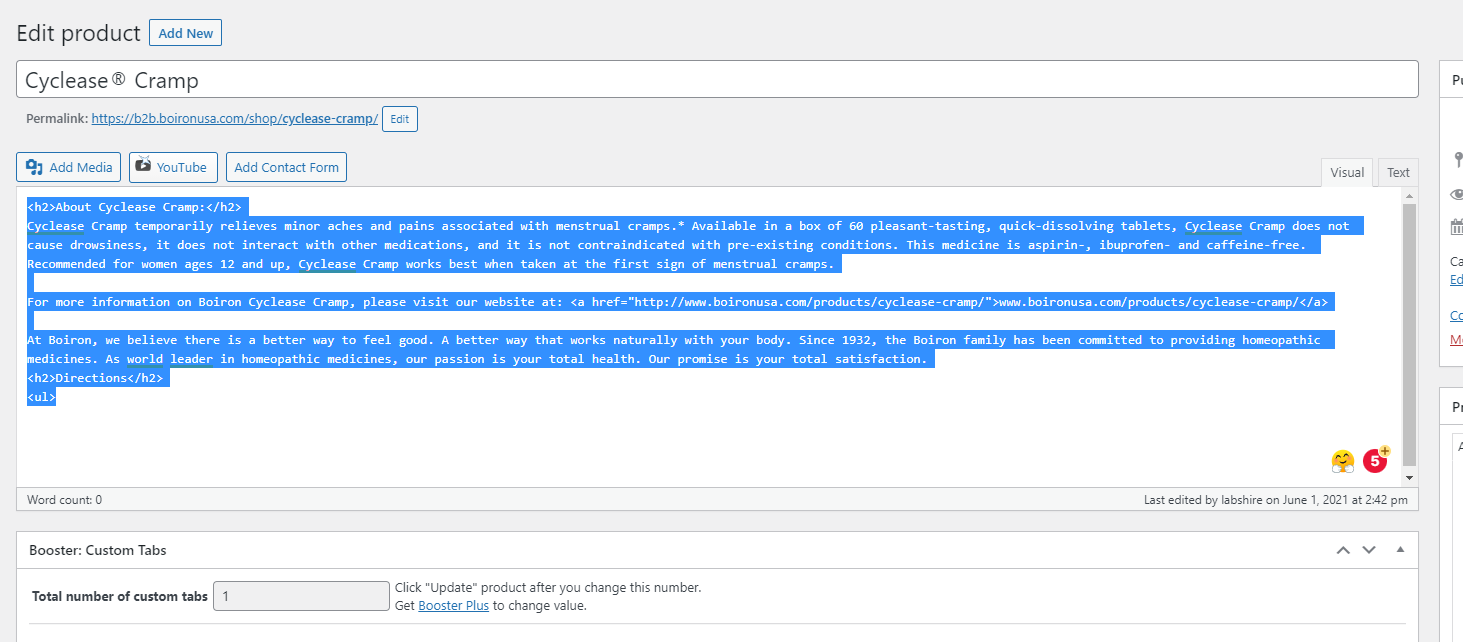Click the pin icon in the right sidebar
Viewport: 1463px width, 642px height.
(x=1458, y=159)
